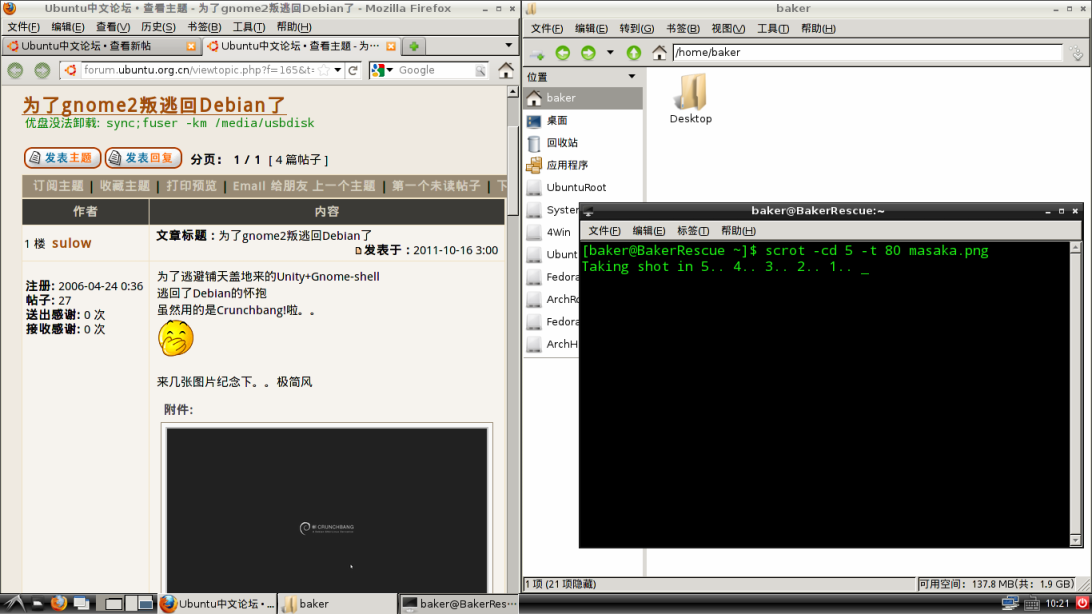The height and width of the screenshot is (614, 1092).
Task: Open 帮助(H) menu in terminal
Action: coord(738,231)
